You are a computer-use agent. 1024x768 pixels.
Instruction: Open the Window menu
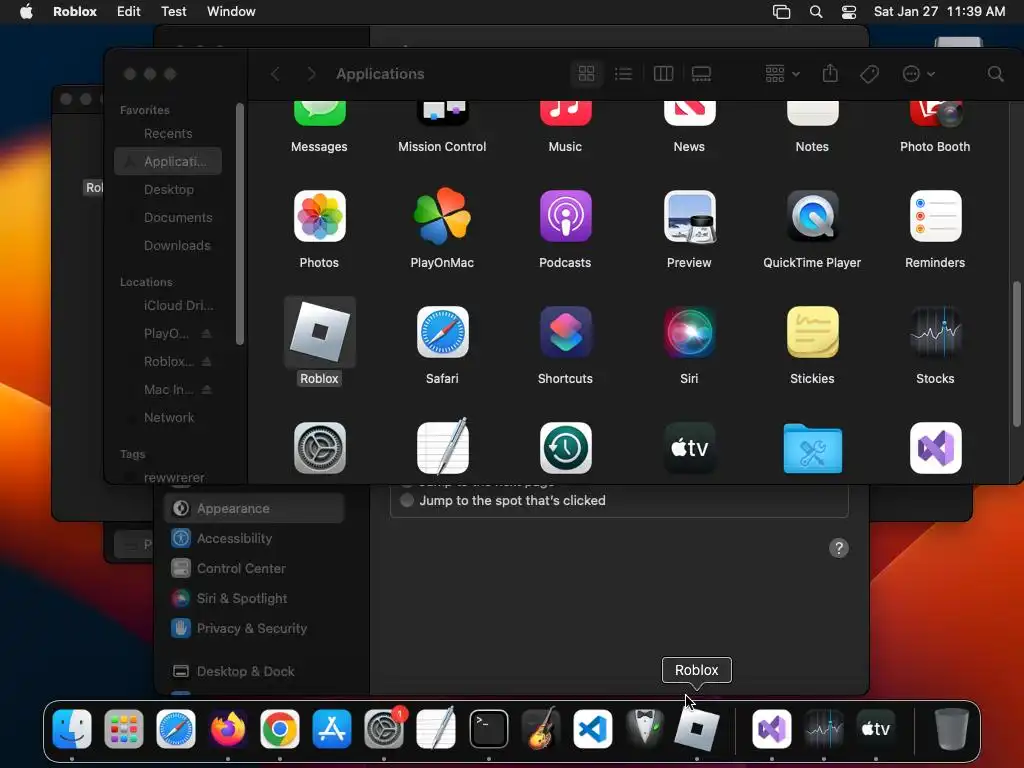tap(231, 12)
